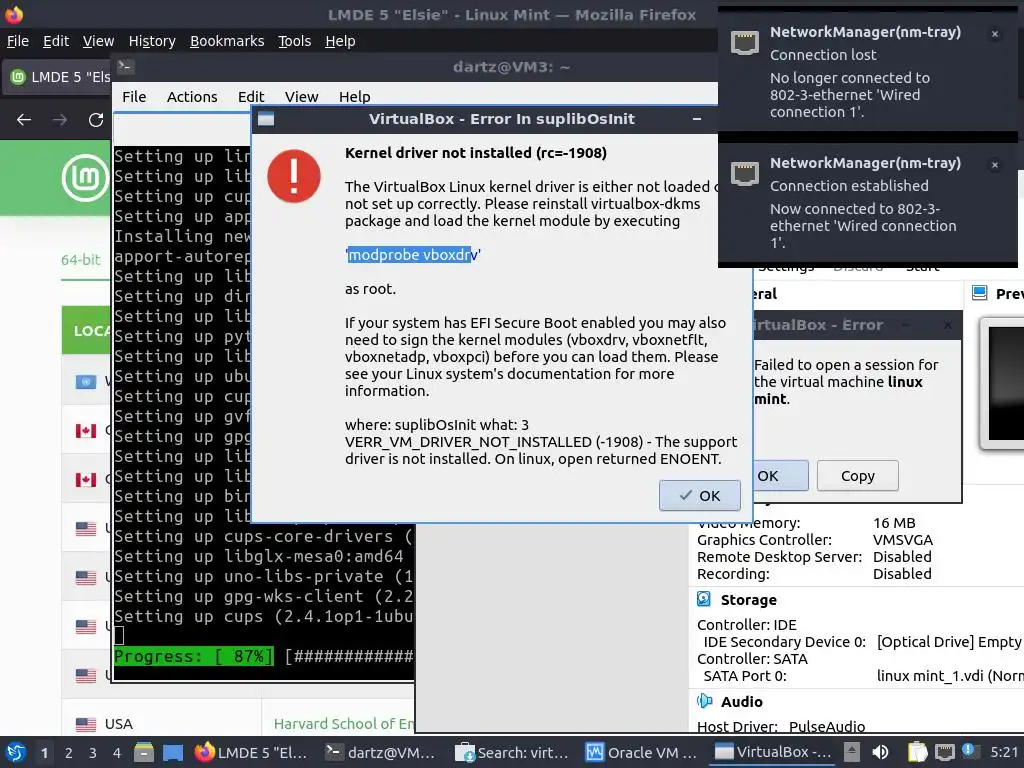The height and width of the screenshot is (768, 1024).
Task: Click the Linux Mint logo on the webpage
Action: 85,178
